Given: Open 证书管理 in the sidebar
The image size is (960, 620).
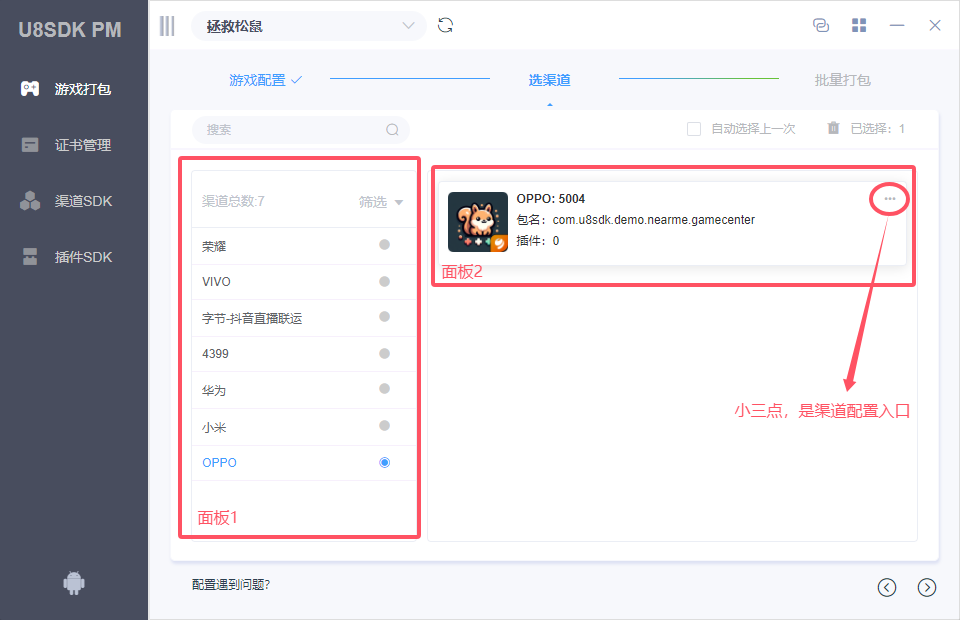Looking at the screenshot, I should [x=73, y=145].
